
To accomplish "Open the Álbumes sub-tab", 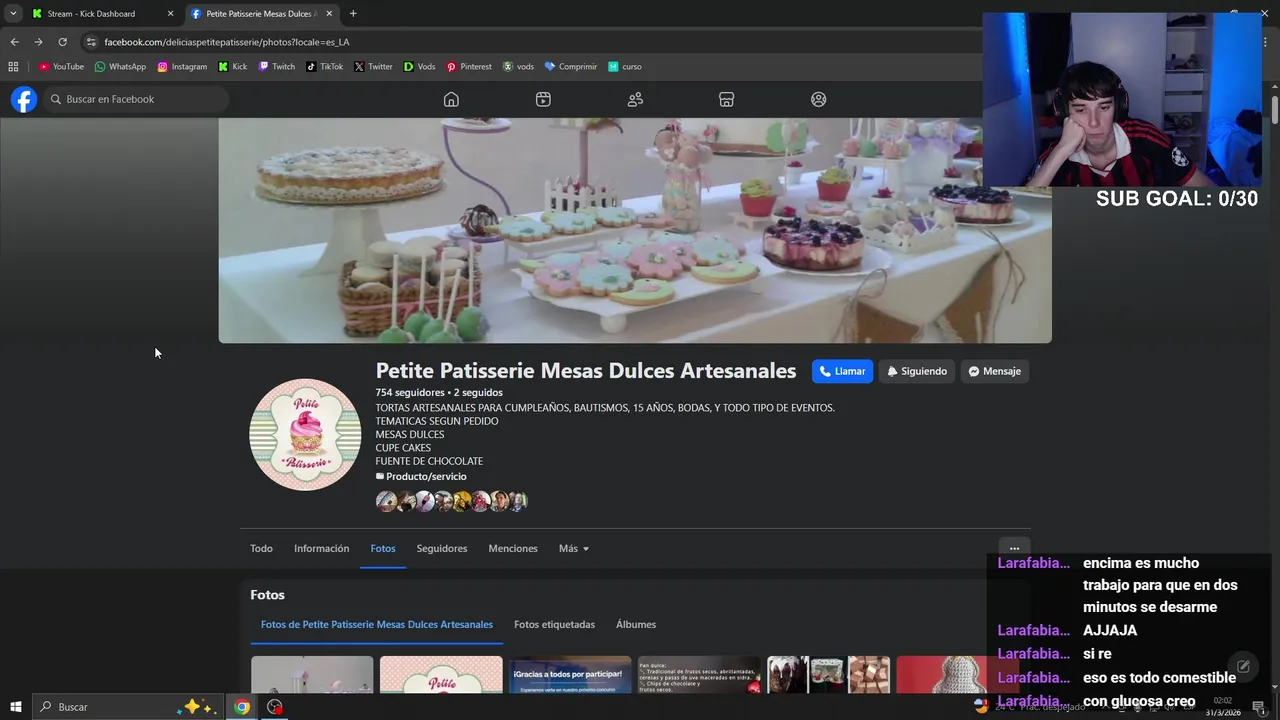I will [x=636, y=625].
